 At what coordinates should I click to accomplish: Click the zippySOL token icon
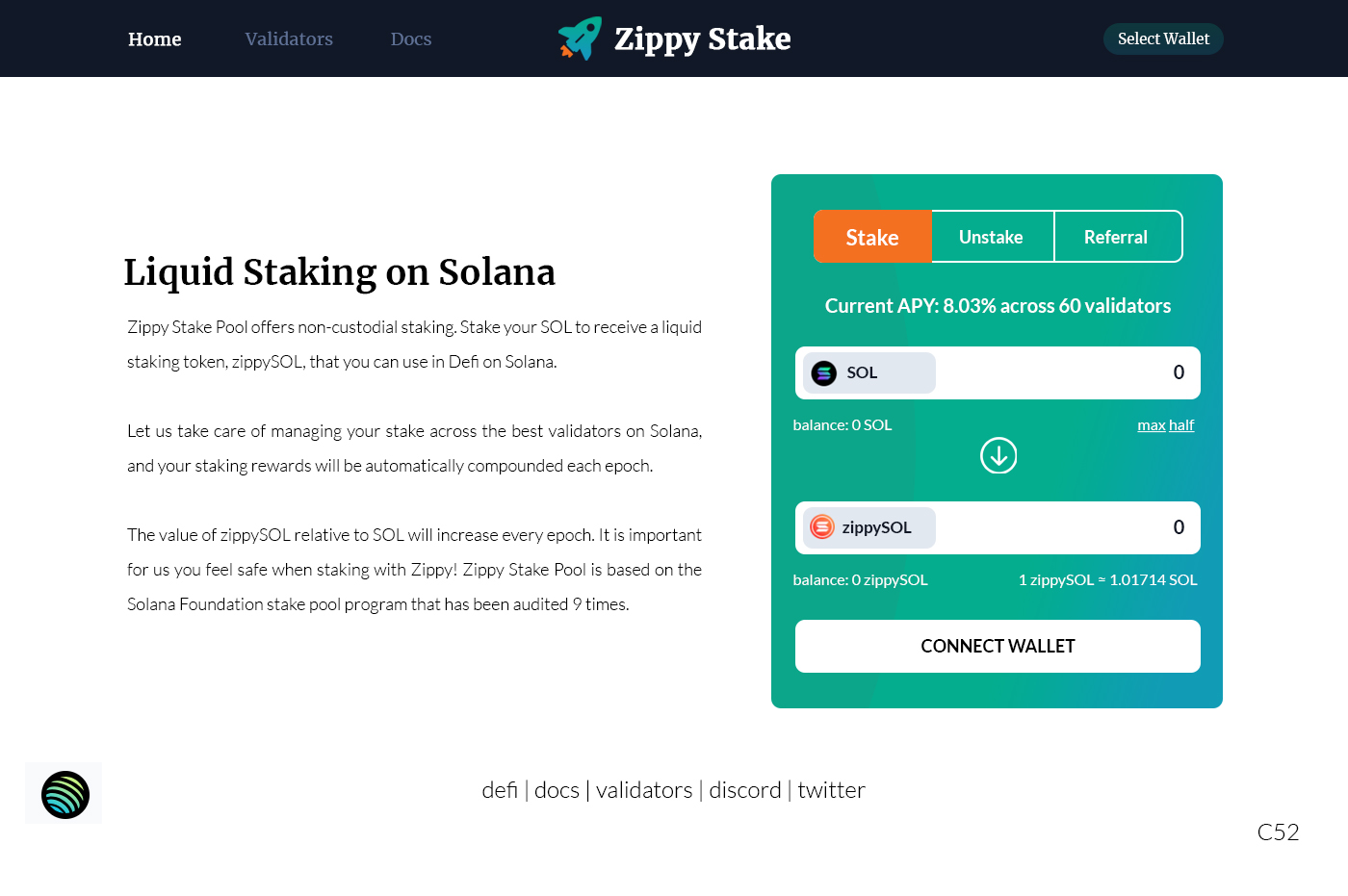tap(822, 527)
